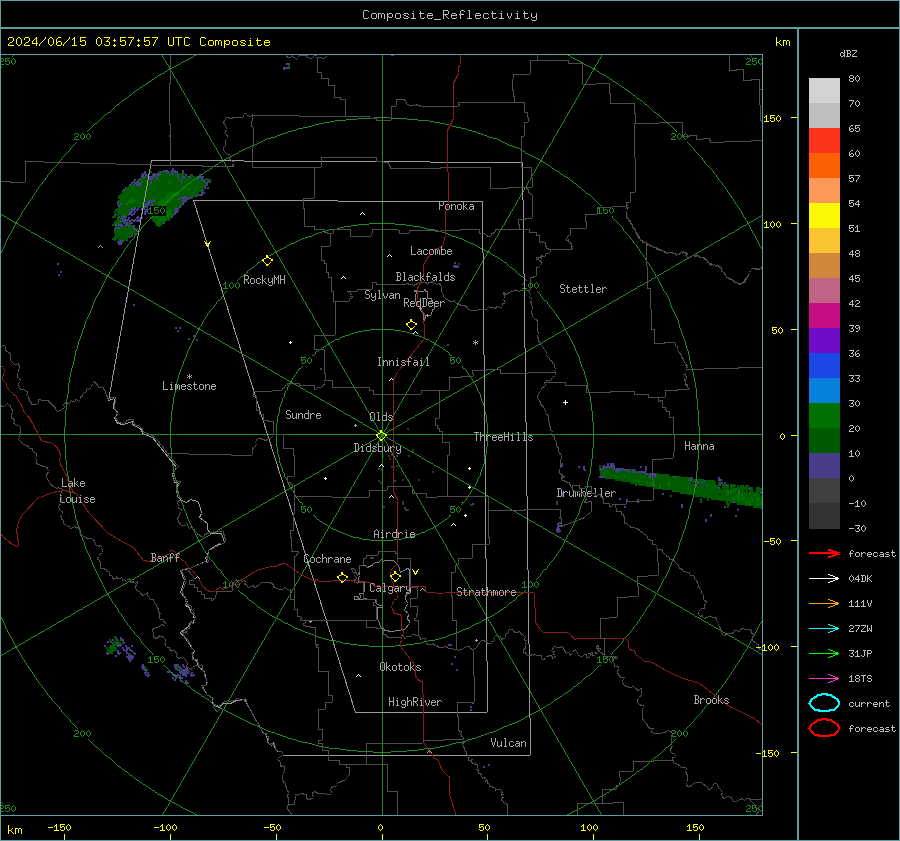900x841 pixels.
Task: Click the yellow diamond marker near RedDeer
Action: pos(411,325)
